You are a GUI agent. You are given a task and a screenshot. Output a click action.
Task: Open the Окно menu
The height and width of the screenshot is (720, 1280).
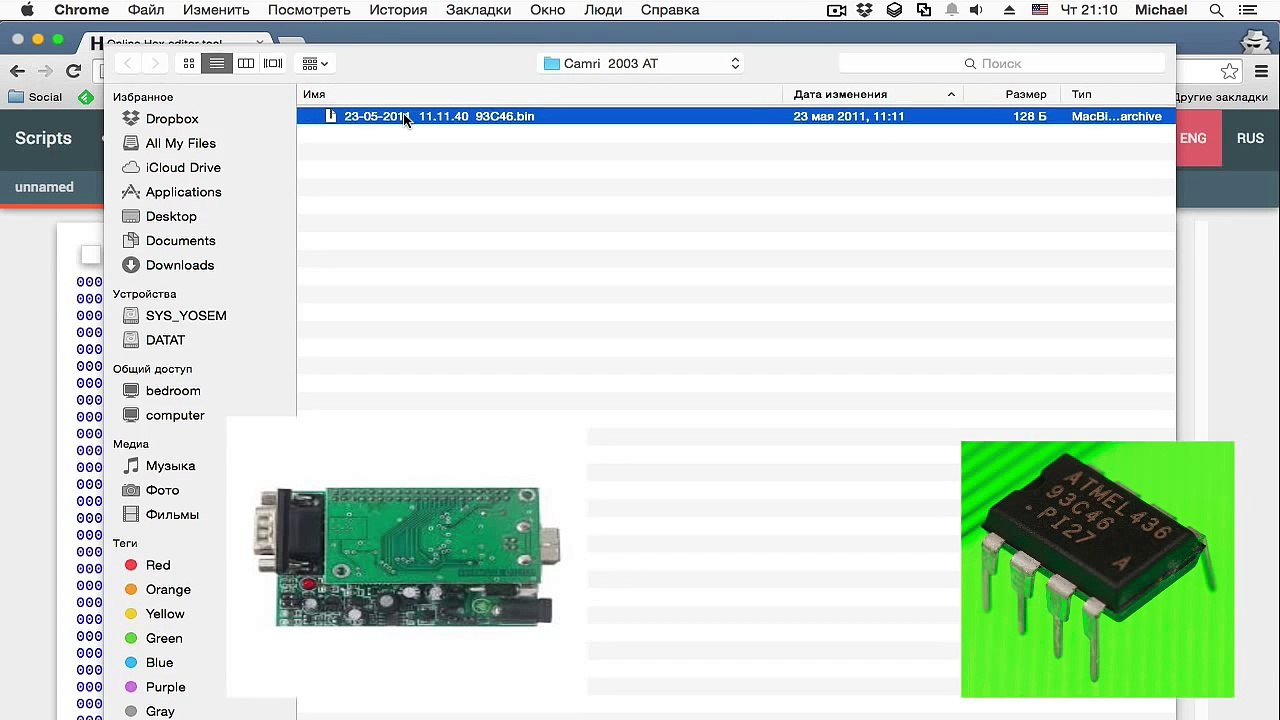click(548, 10)
